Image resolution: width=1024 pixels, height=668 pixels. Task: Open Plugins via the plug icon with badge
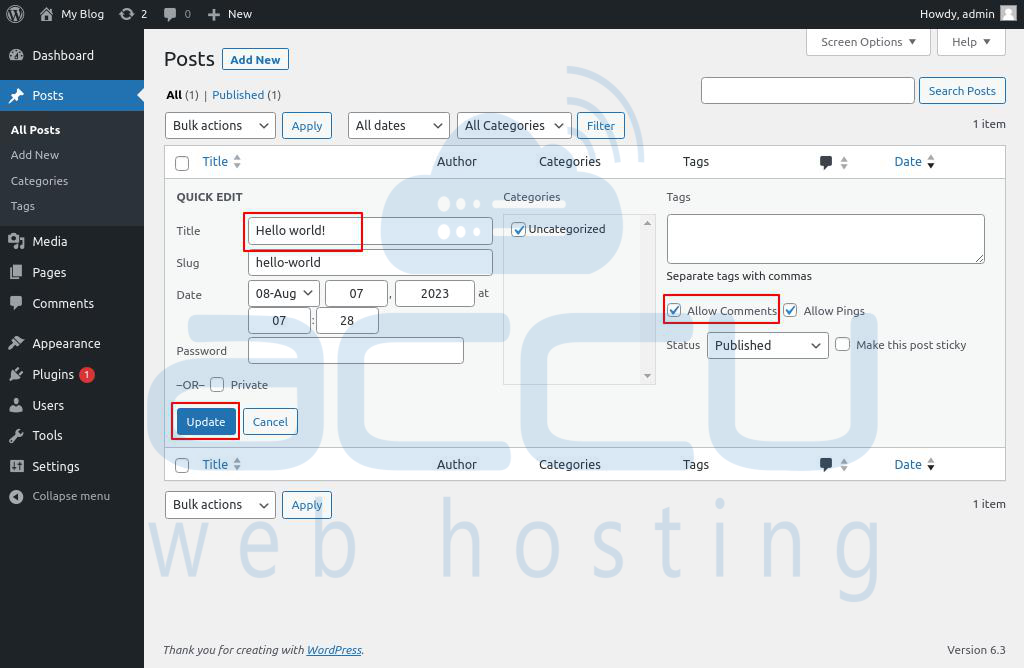point(16,374)
